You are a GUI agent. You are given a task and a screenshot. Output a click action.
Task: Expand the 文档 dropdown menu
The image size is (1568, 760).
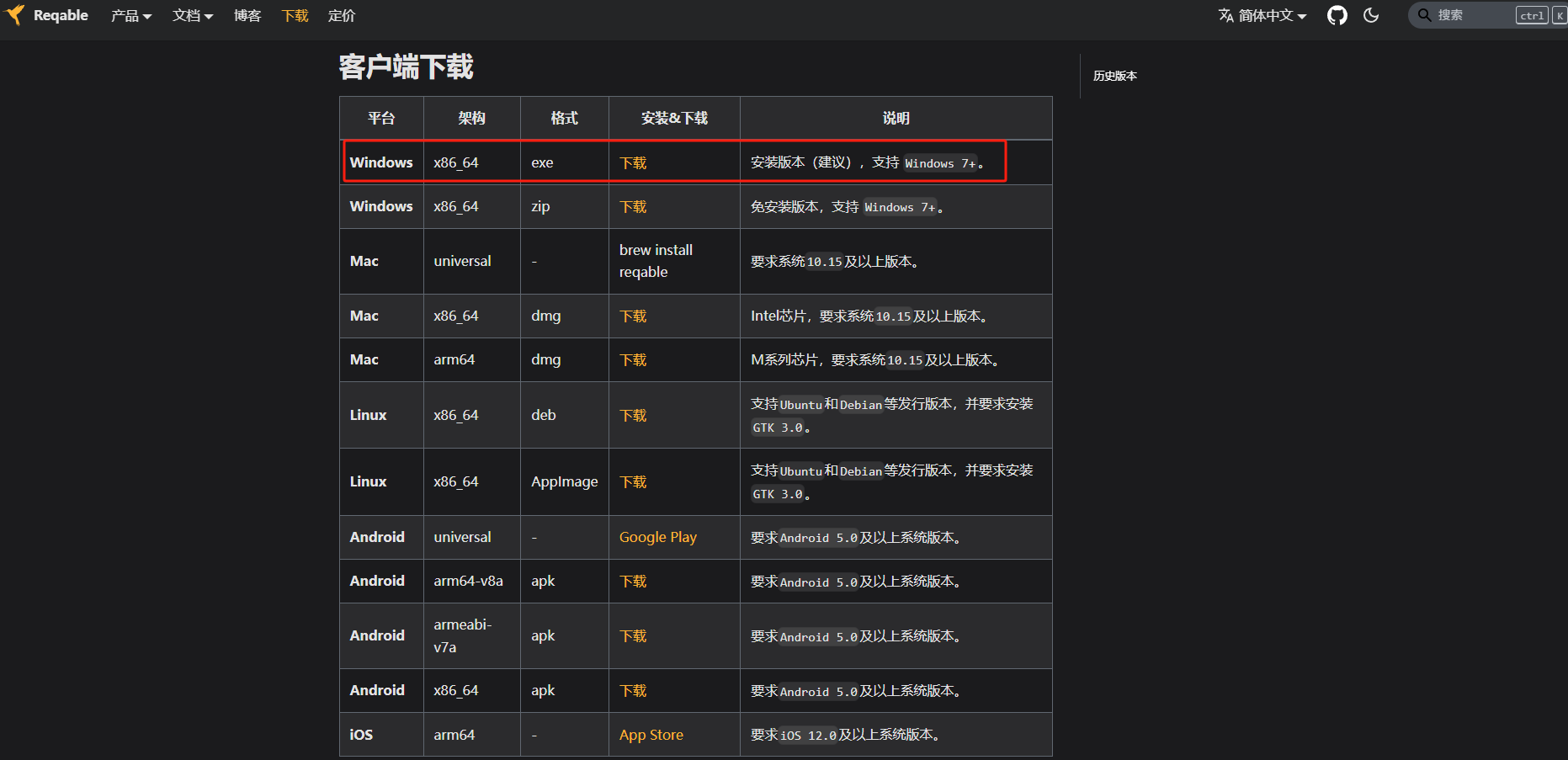193,15
